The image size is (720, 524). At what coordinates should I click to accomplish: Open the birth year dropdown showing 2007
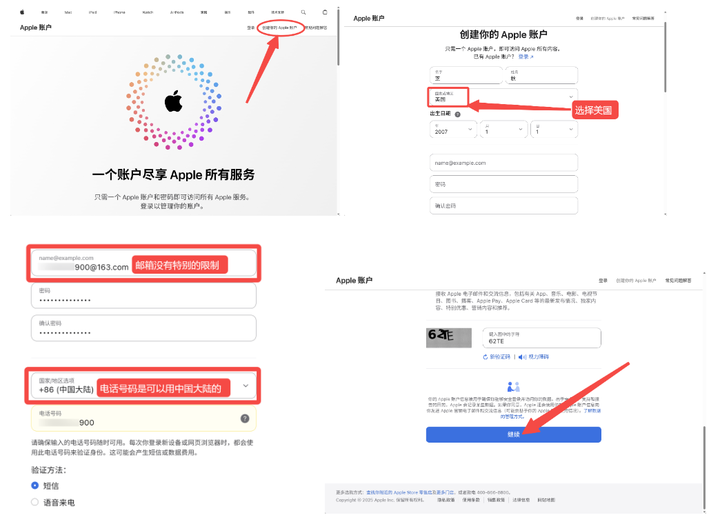tap(453, 130)
